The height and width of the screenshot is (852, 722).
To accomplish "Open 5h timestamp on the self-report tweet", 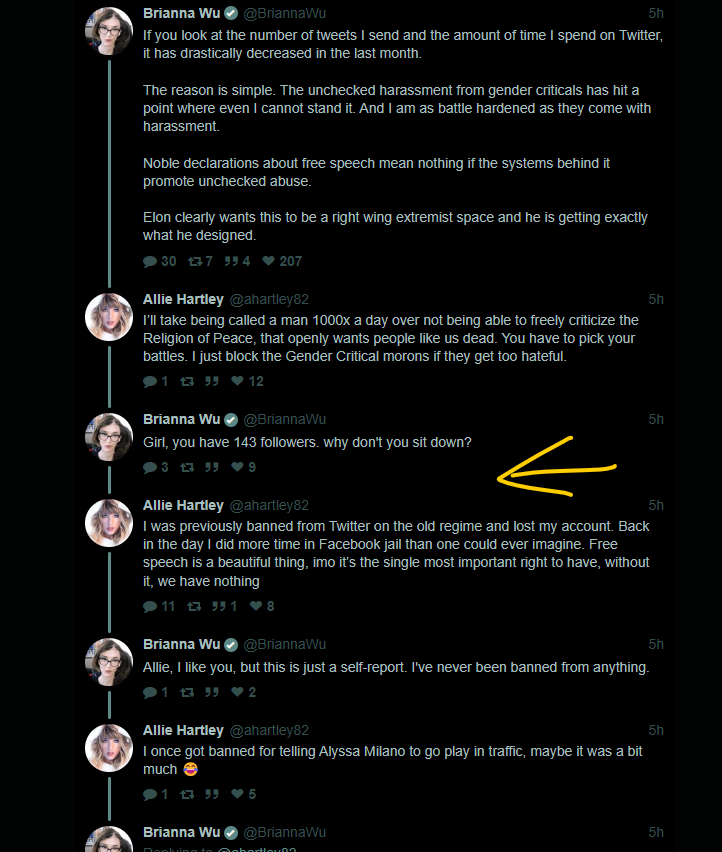I will pyautogui.click(x=656, y=644).
